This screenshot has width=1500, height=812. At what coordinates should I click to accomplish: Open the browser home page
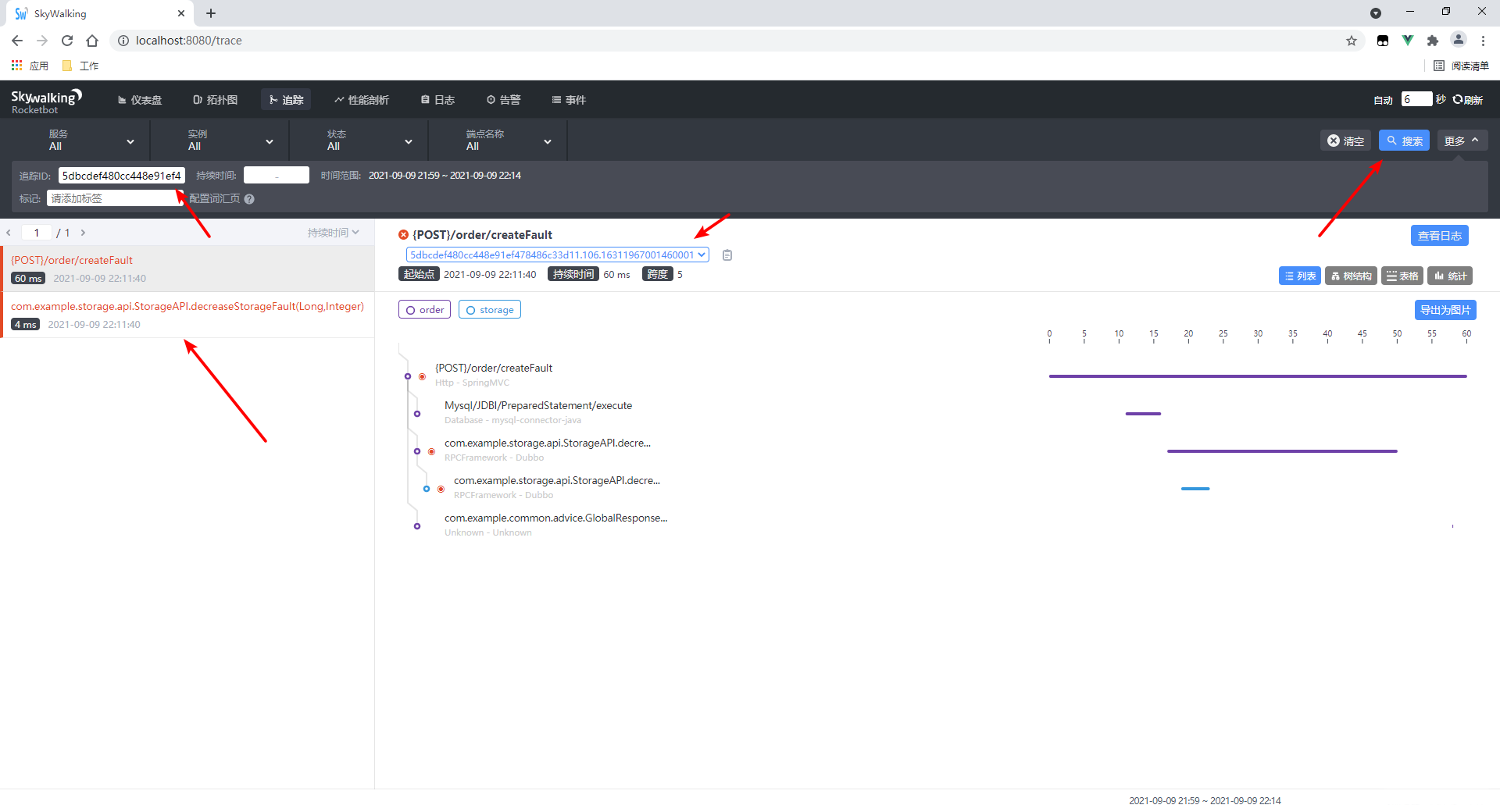(92, 41)
